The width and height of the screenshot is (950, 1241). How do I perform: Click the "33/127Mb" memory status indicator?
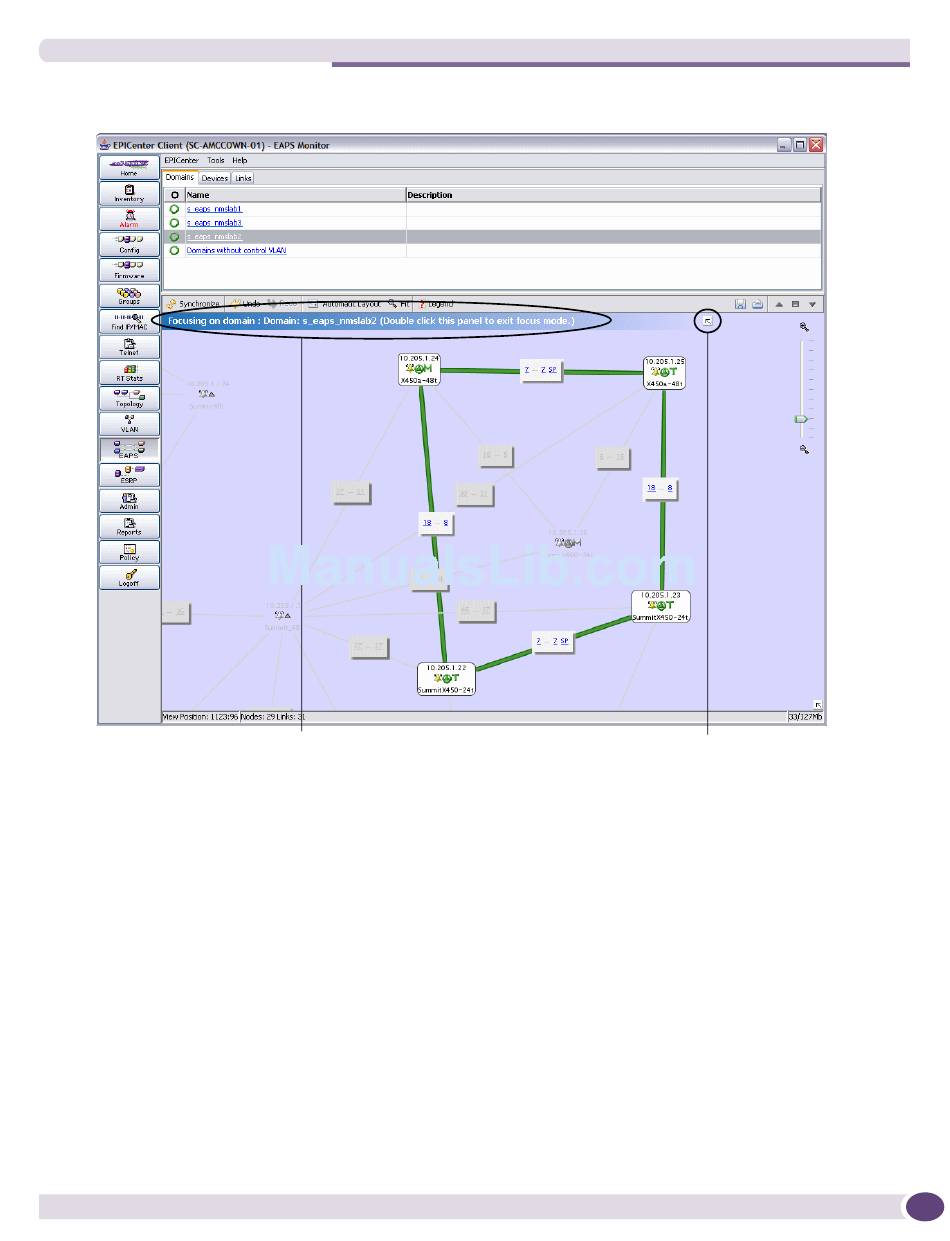point(805,717)
